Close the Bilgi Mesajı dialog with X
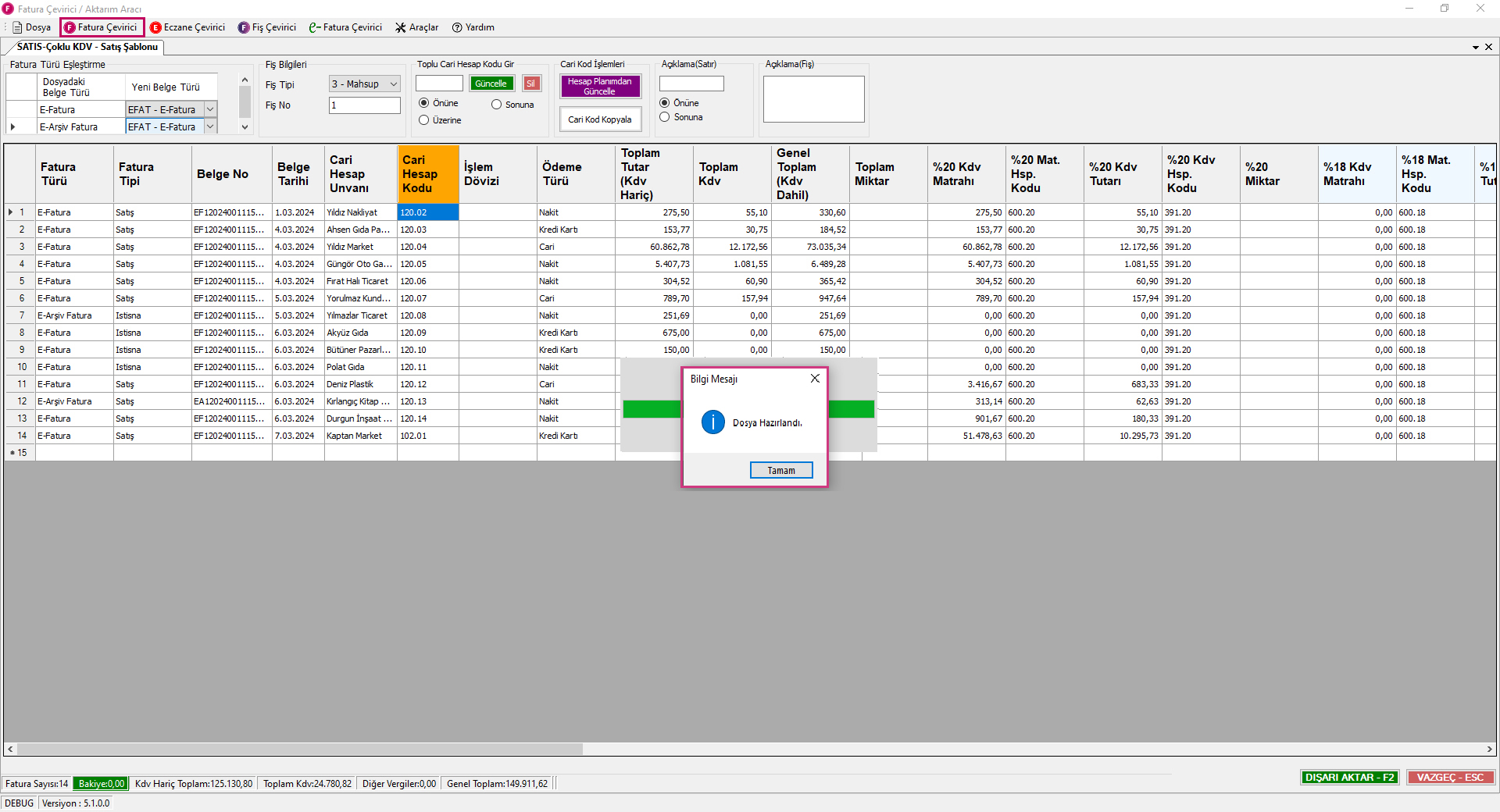 pos(815,378)
